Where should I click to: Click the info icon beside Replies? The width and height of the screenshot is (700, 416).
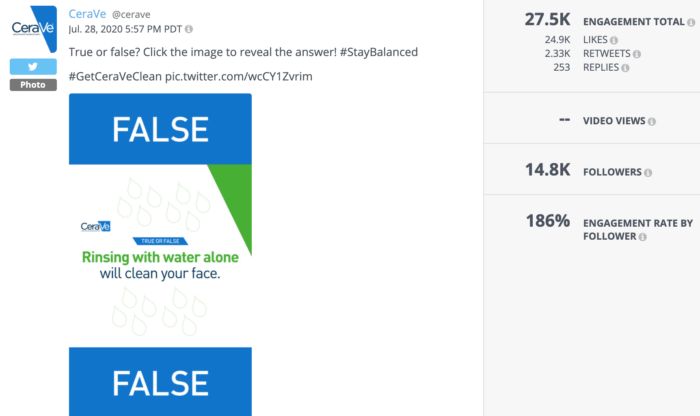[625, 68]
